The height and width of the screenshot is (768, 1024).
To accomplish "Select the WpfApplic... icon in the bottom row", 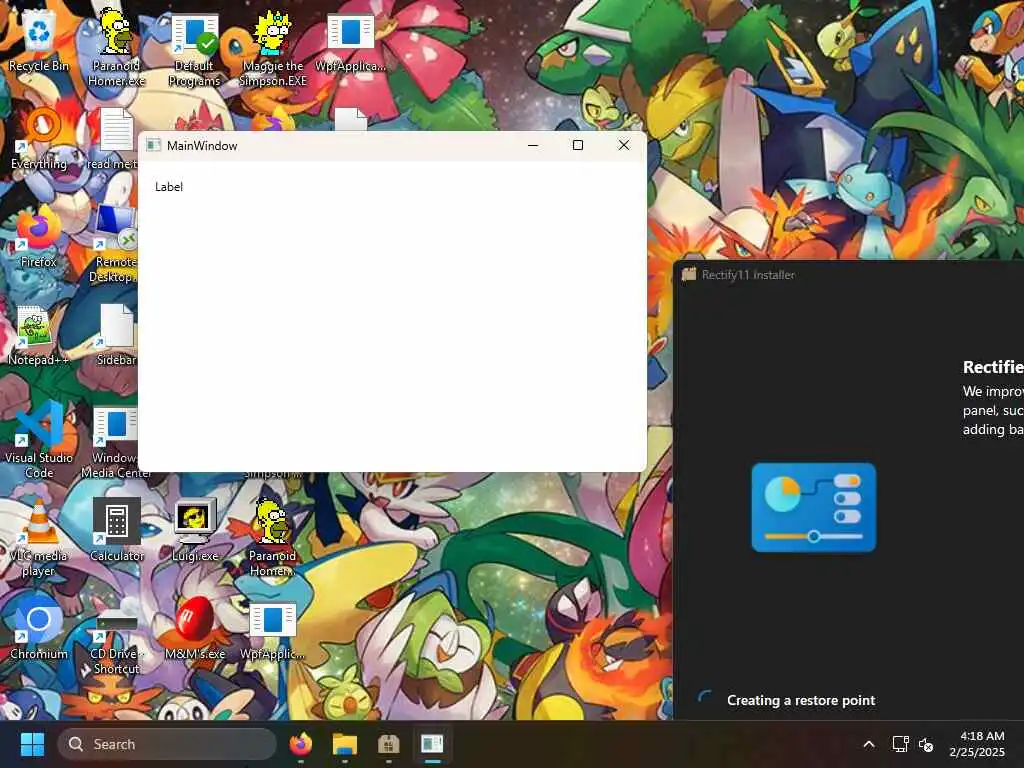I will (x=272, y=631).
